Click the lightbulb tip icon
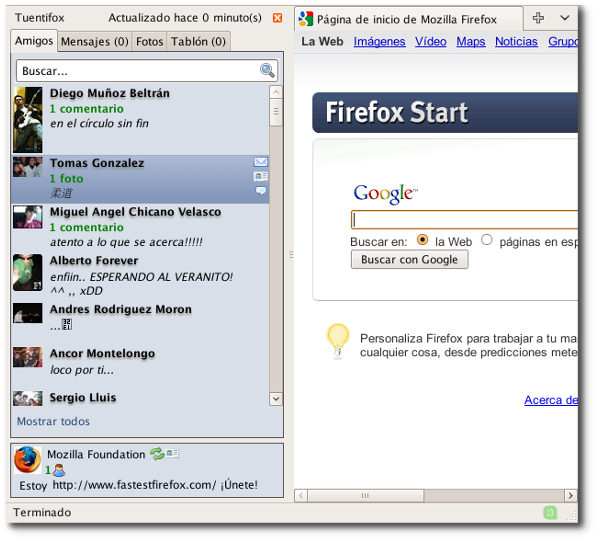The image size is (600, 544). (338, 341)
